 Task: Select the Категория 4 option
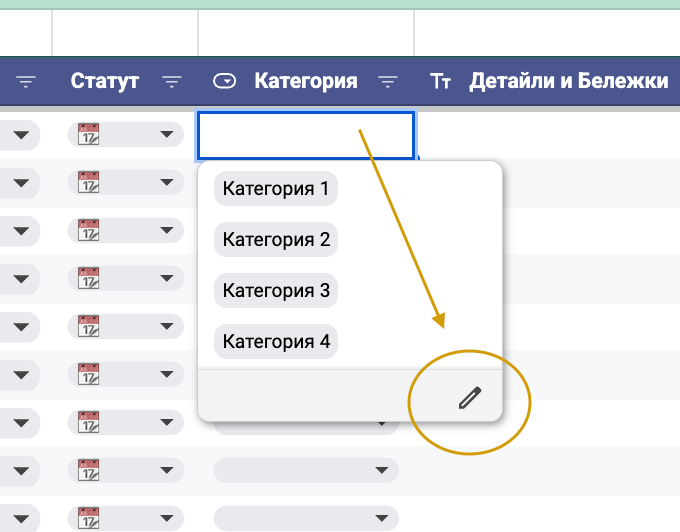[276, 342]
